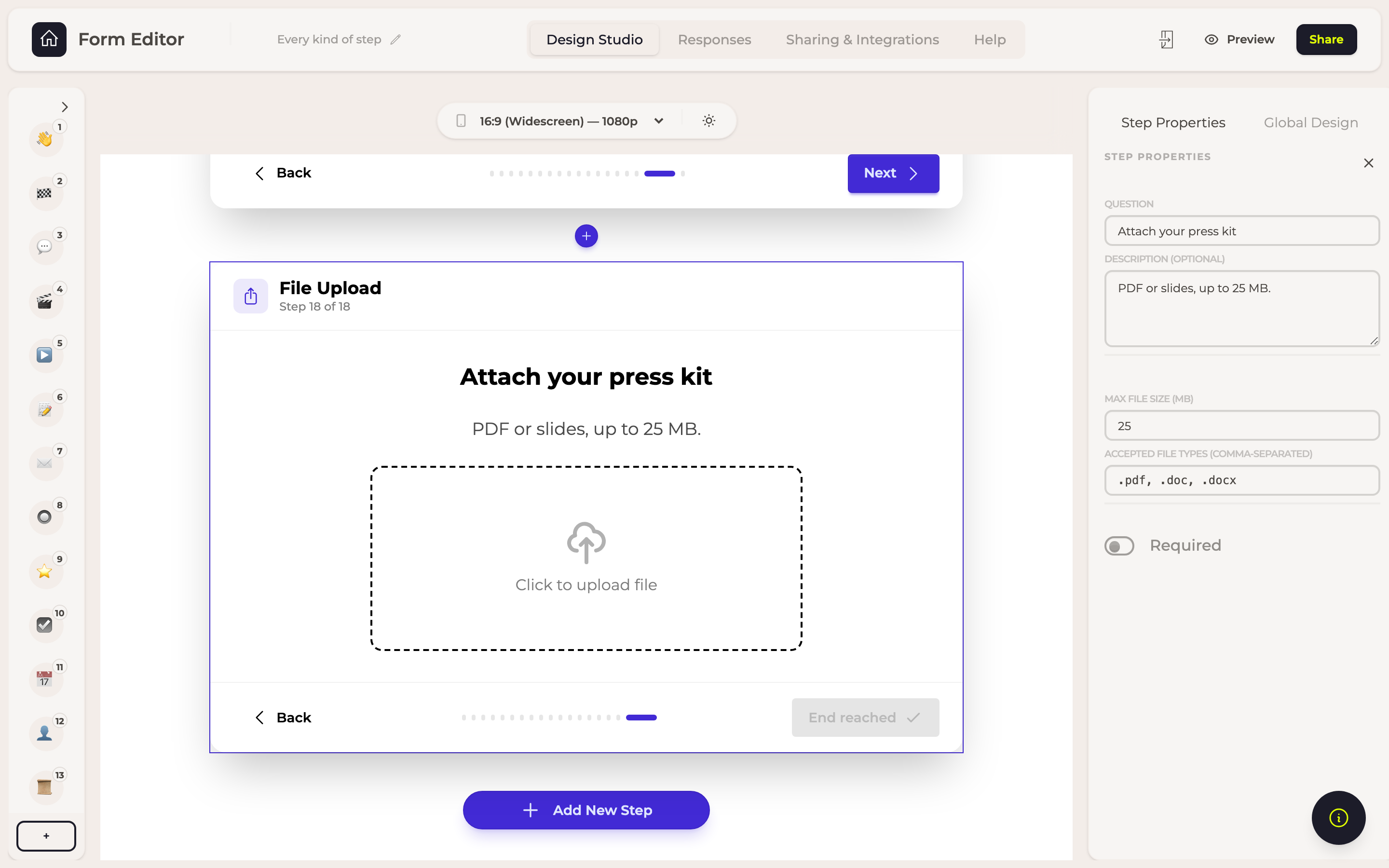
Task: Select Step Properties tab
Action: [x=1172, y=122]
